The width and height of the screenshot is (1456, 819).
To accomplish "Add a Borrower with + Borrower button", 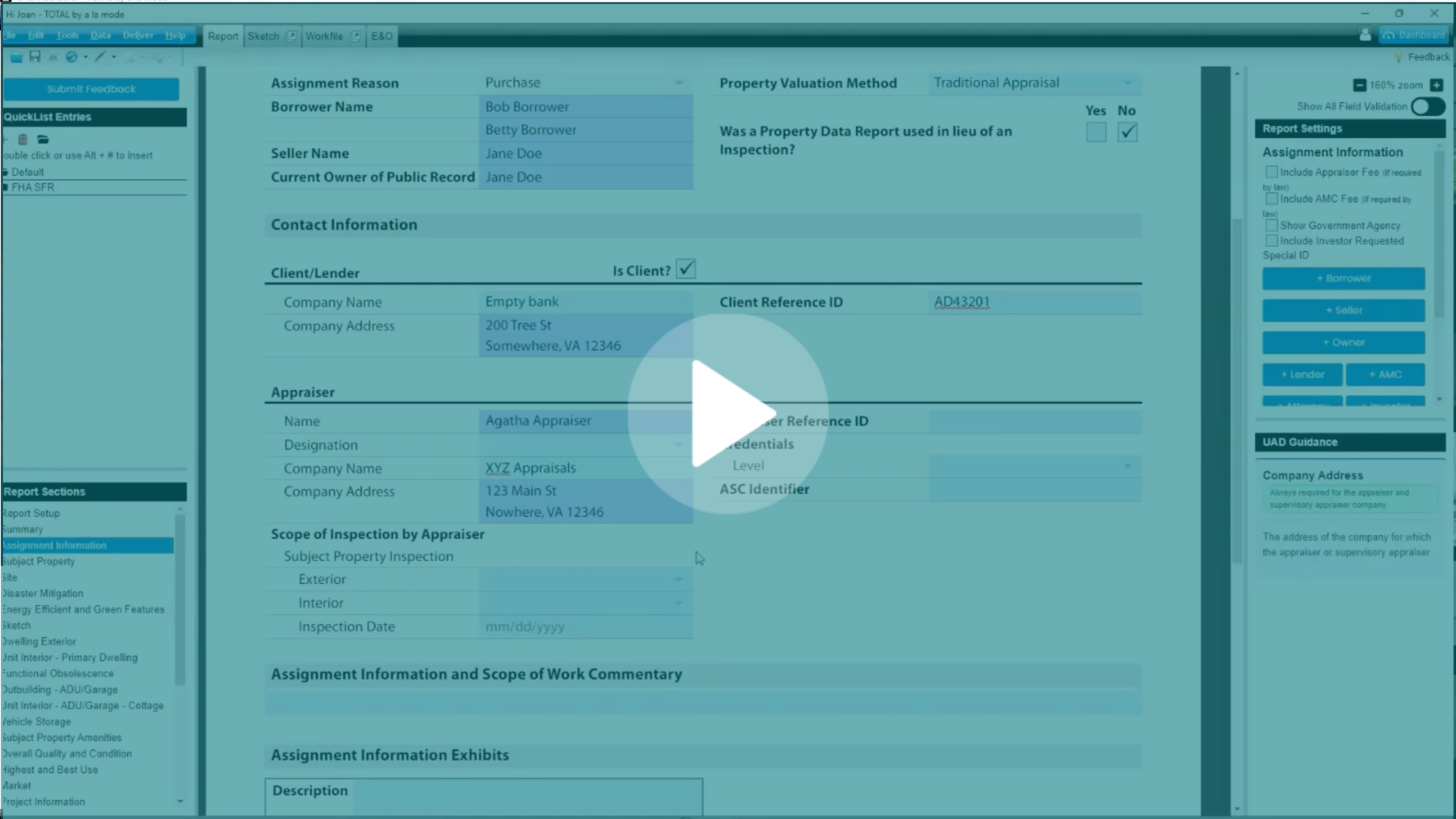I will point(1343,278).
